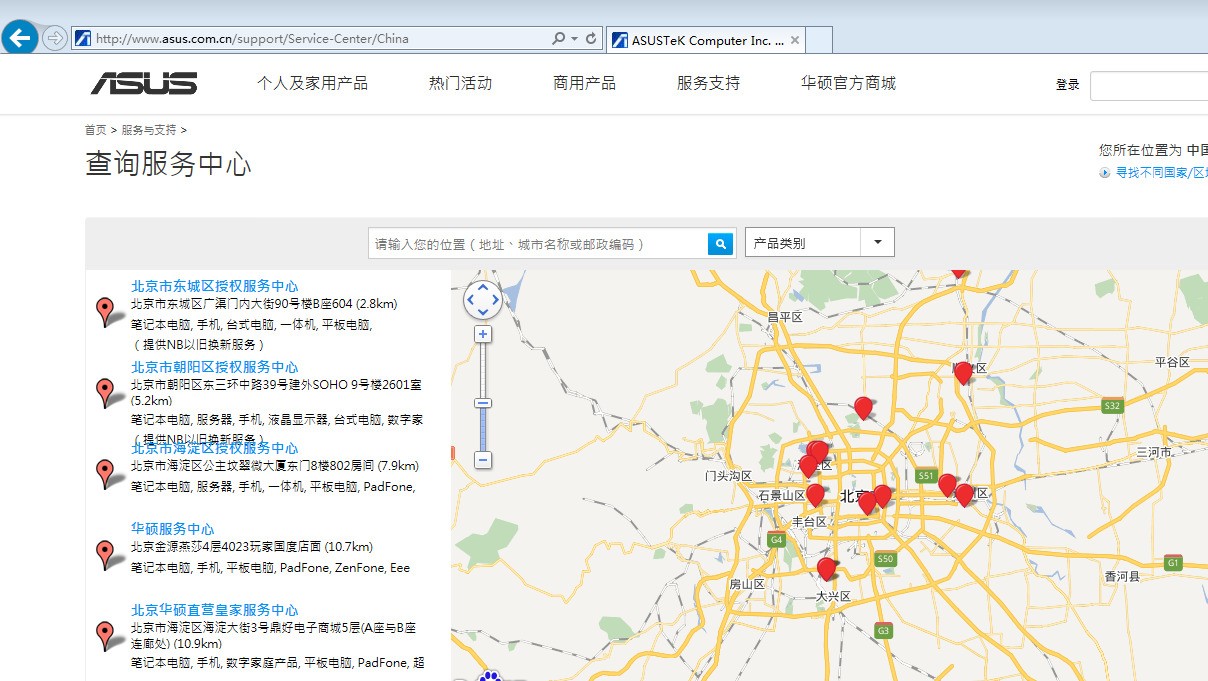Pan the map up with the top arrow

click(x=483, y=287)
